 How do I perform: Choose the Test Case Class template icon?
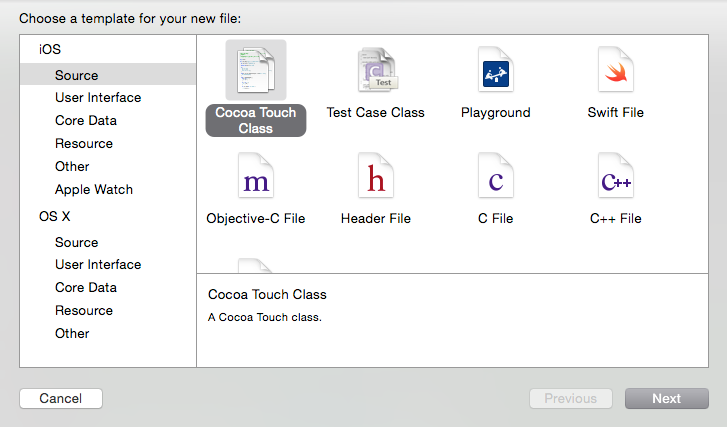[377, 70]
